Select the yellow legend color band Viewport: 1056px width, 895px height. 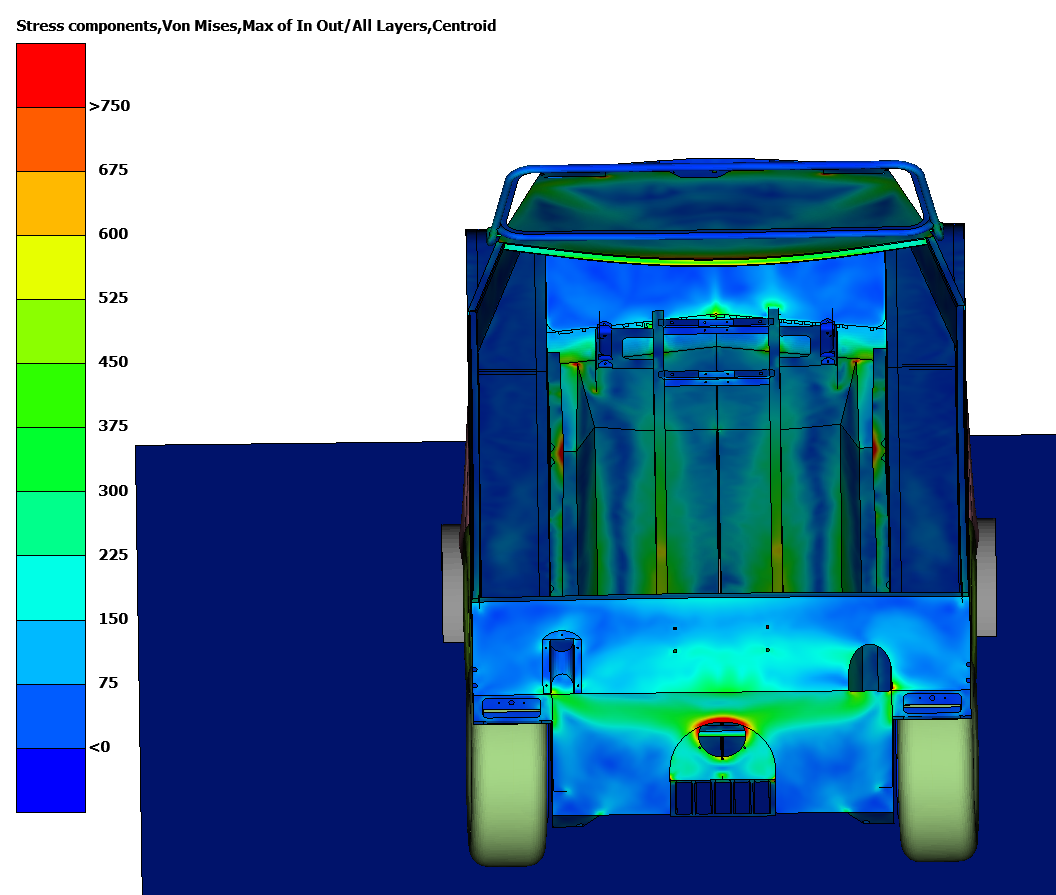[x=51, y=267]
